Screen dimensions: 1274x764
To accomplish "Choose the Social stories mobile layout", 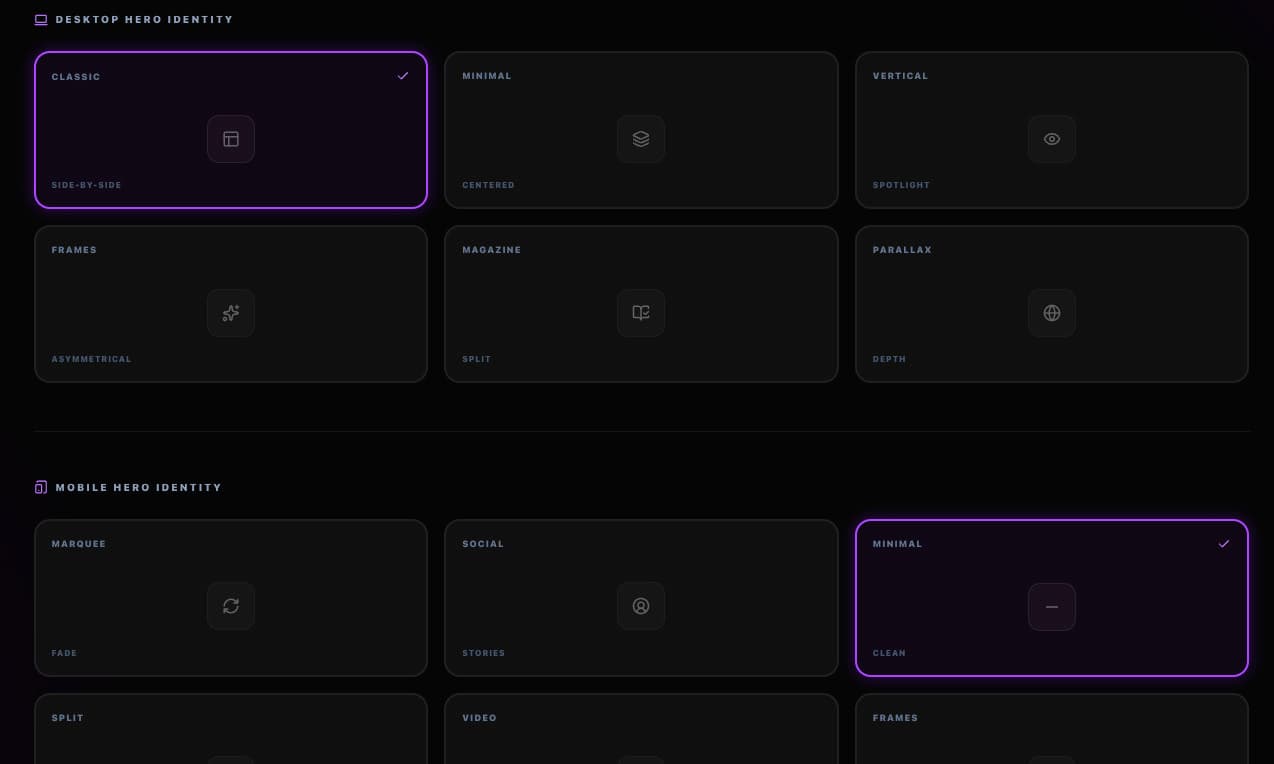I will click(641, 598).
